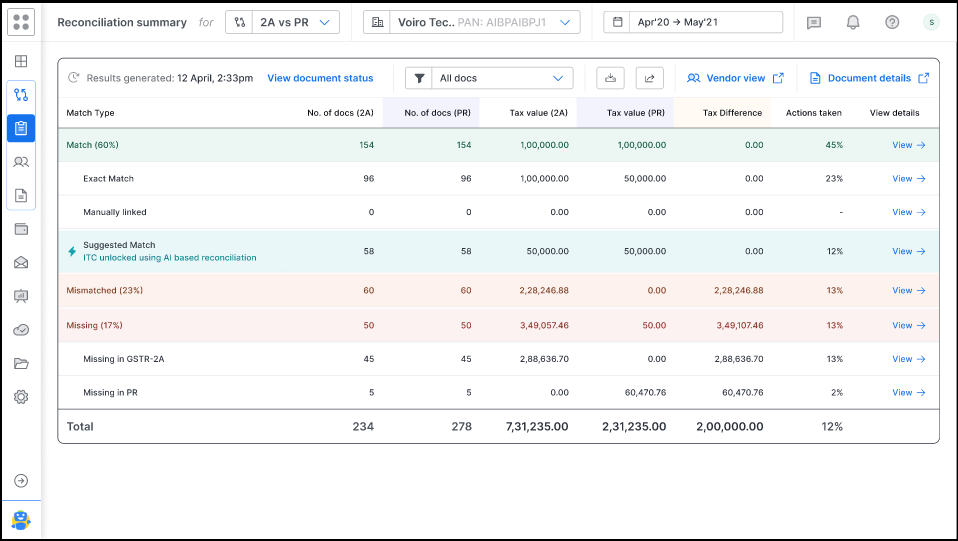Open the 2A vs PR dropdown
Viewport: 958px width, 541px height.
pos(282,22)
